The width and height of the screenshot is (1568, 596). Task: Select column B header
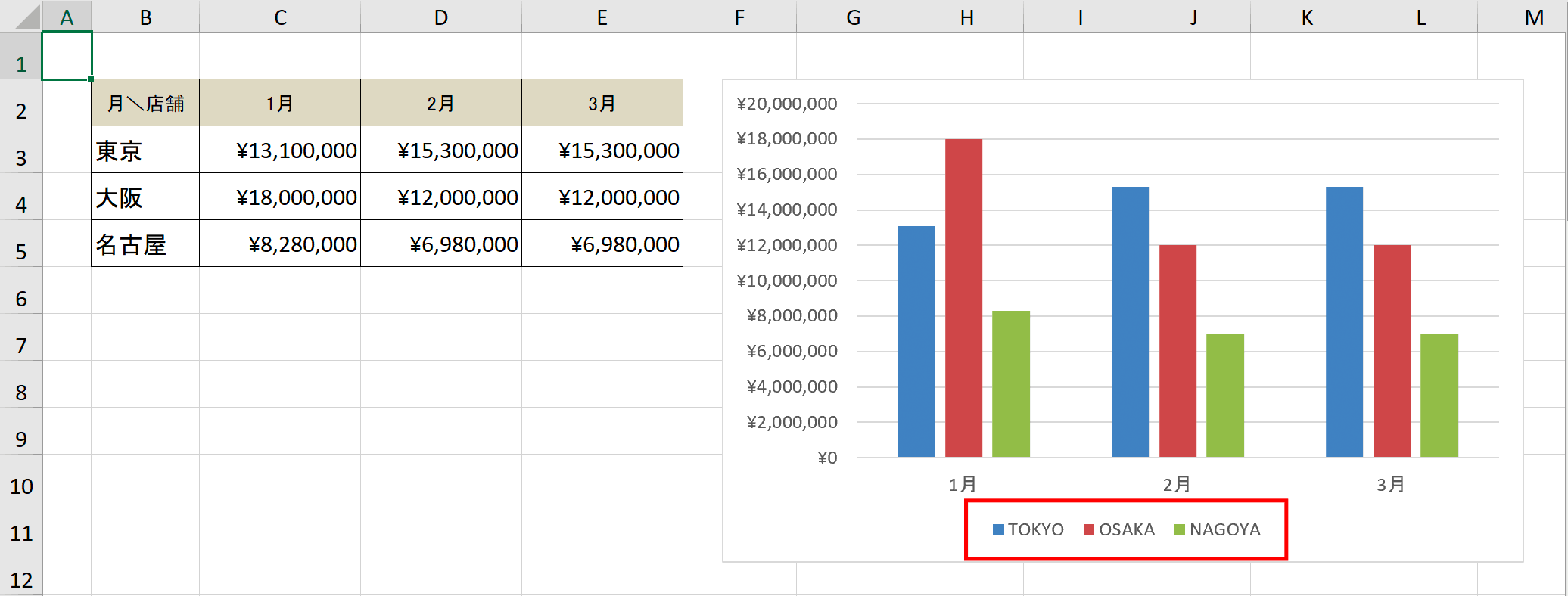click(145, 17)
